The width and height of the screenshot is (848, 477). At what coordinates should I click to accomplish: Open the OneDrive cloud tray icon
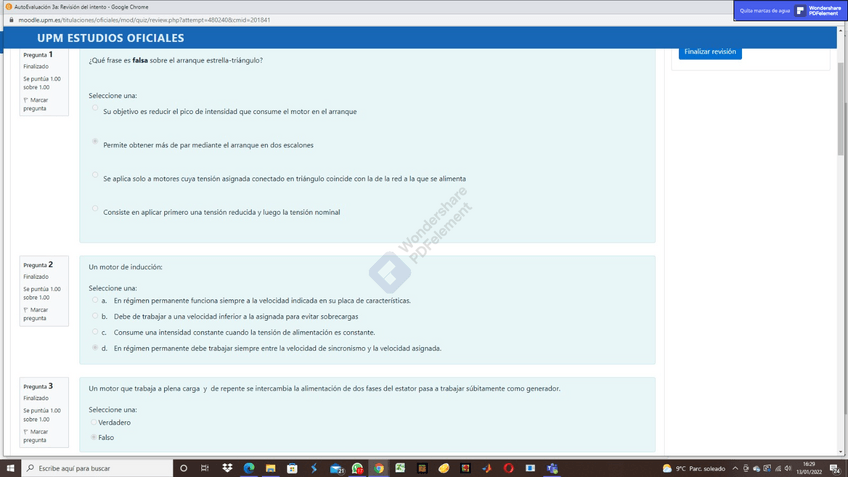click(756, 468)
